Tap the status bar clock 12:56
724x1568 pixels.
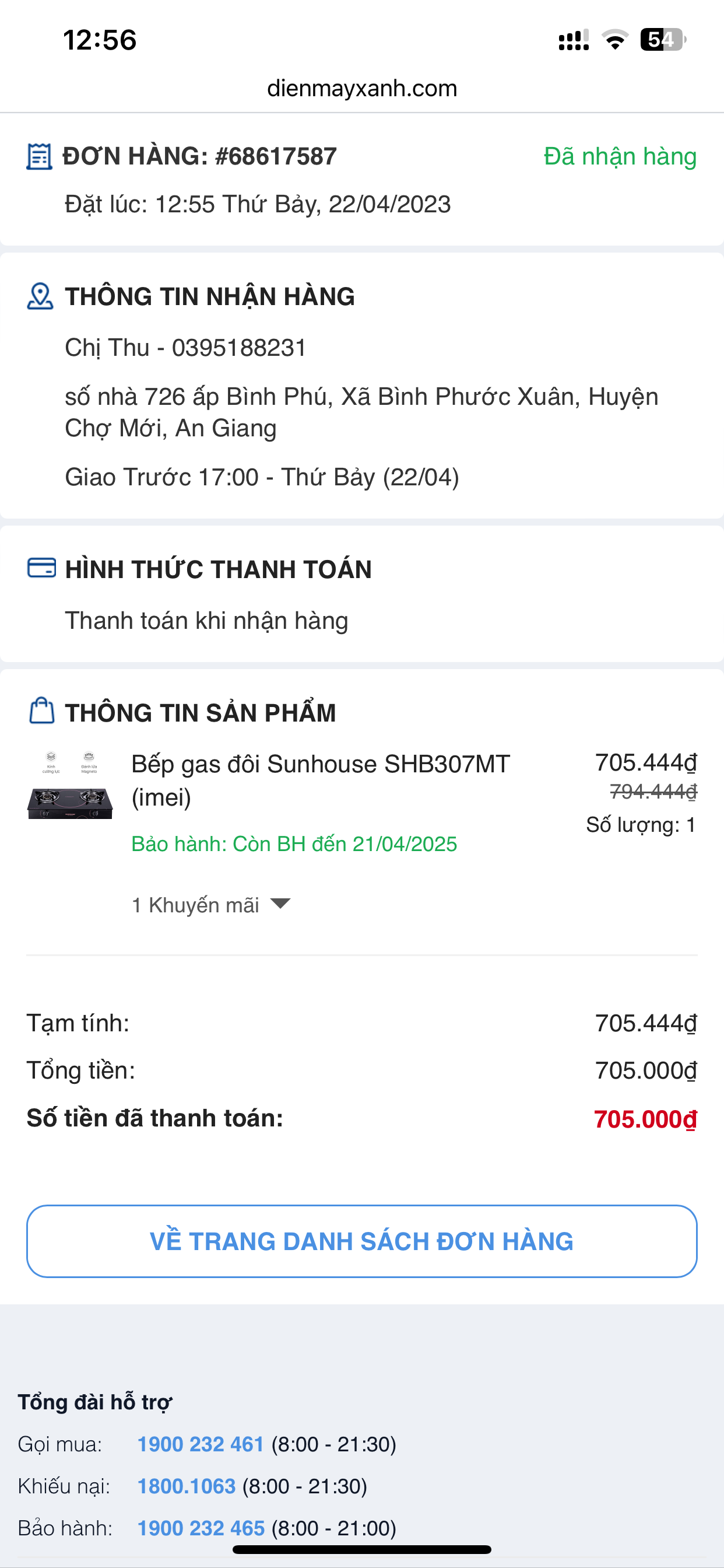[100, 40]
